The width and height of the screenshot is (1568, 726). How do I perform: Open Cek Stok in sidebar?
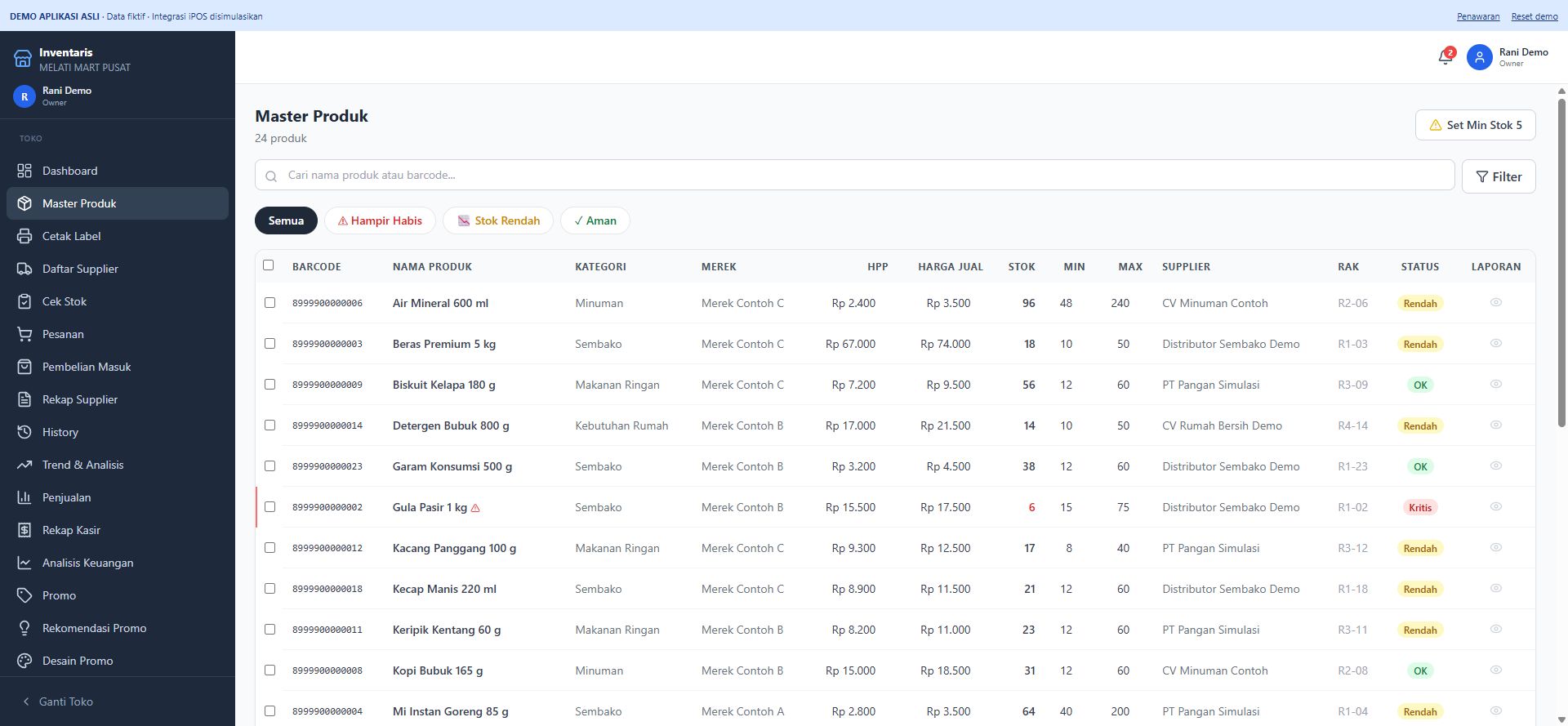[118, 301]
